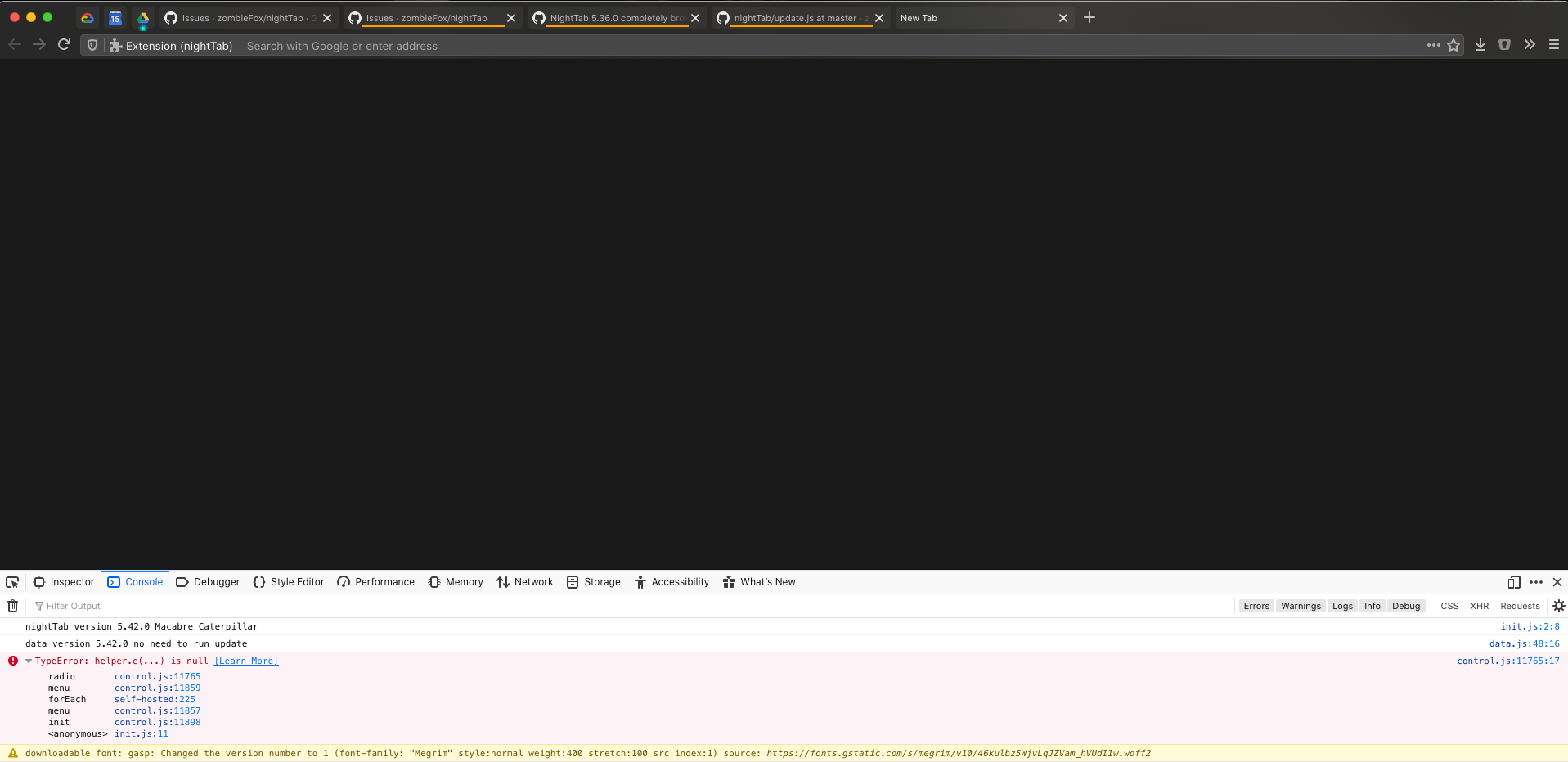Screen dimensions: 1568x762
Task: Toggle the Debug console filter
Action: (x=1406, y=606)
